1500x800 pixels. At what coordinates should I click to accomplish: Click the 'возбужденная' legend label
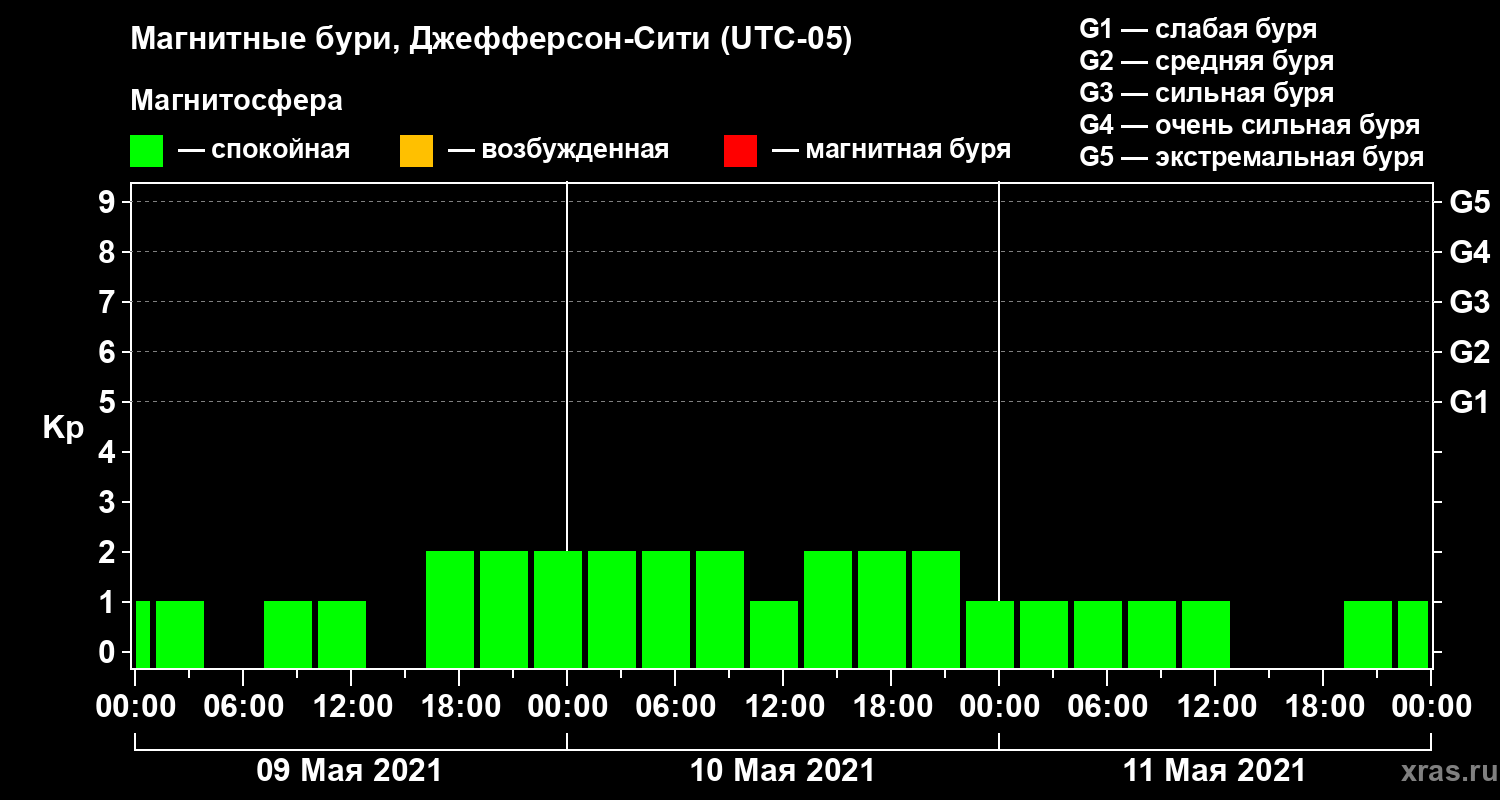tap(575, 151)
